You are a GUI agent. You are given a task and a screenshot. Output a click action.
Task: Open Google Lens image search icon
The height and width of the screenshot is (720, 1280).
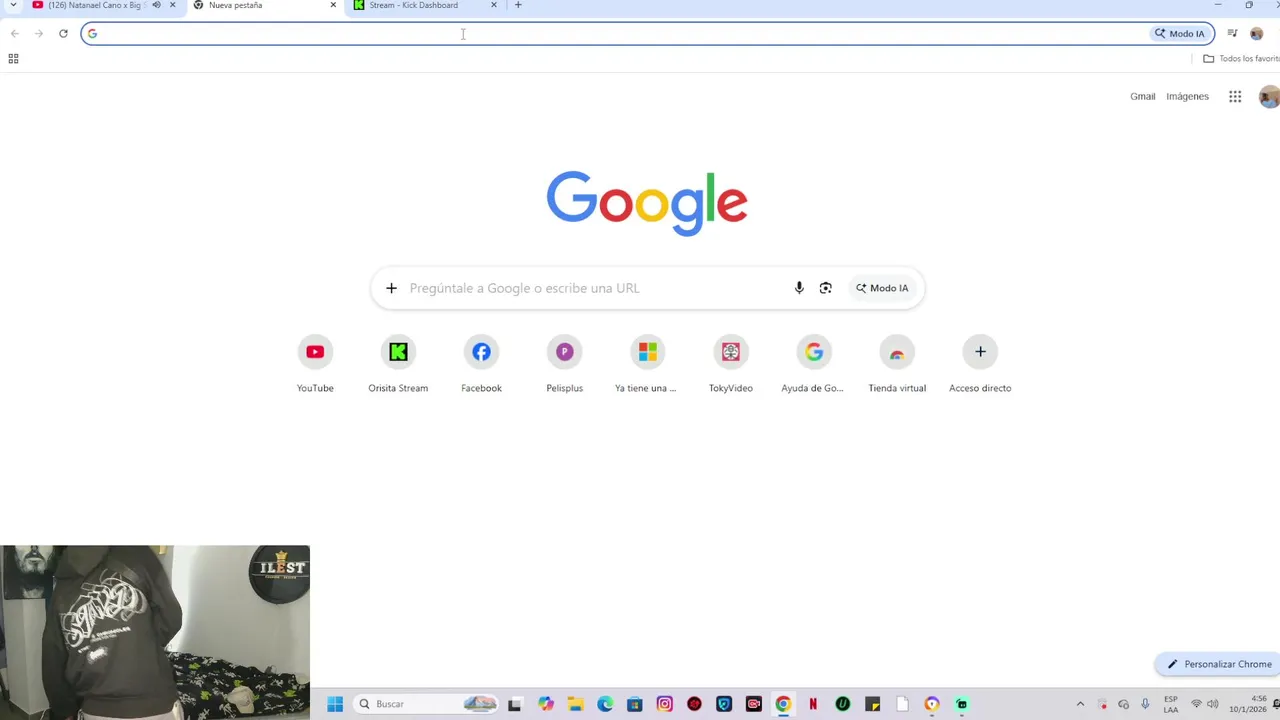[x=825, y=288]
